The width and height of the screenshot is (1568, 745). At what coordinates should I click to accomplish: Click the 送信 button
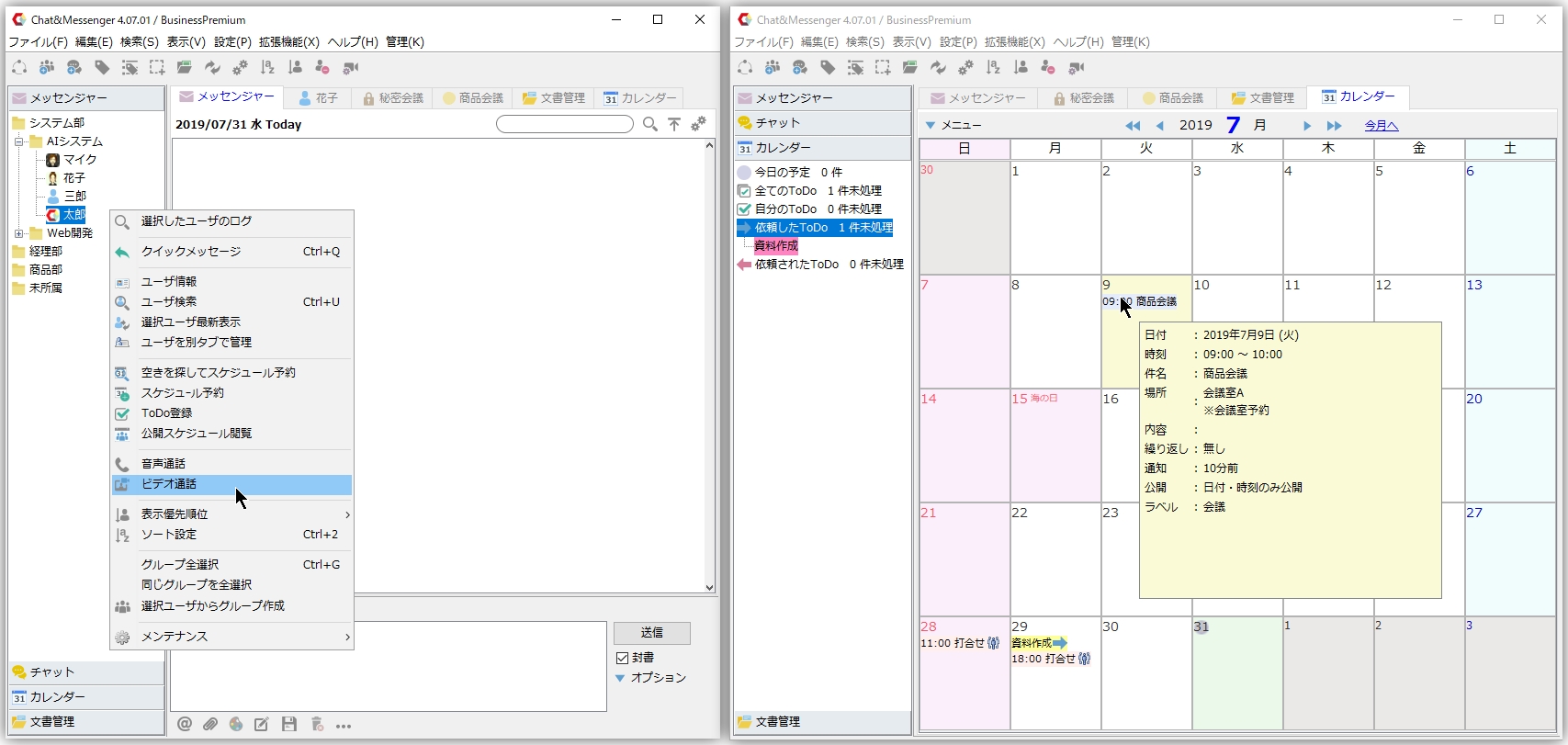[x=652, y=633]
